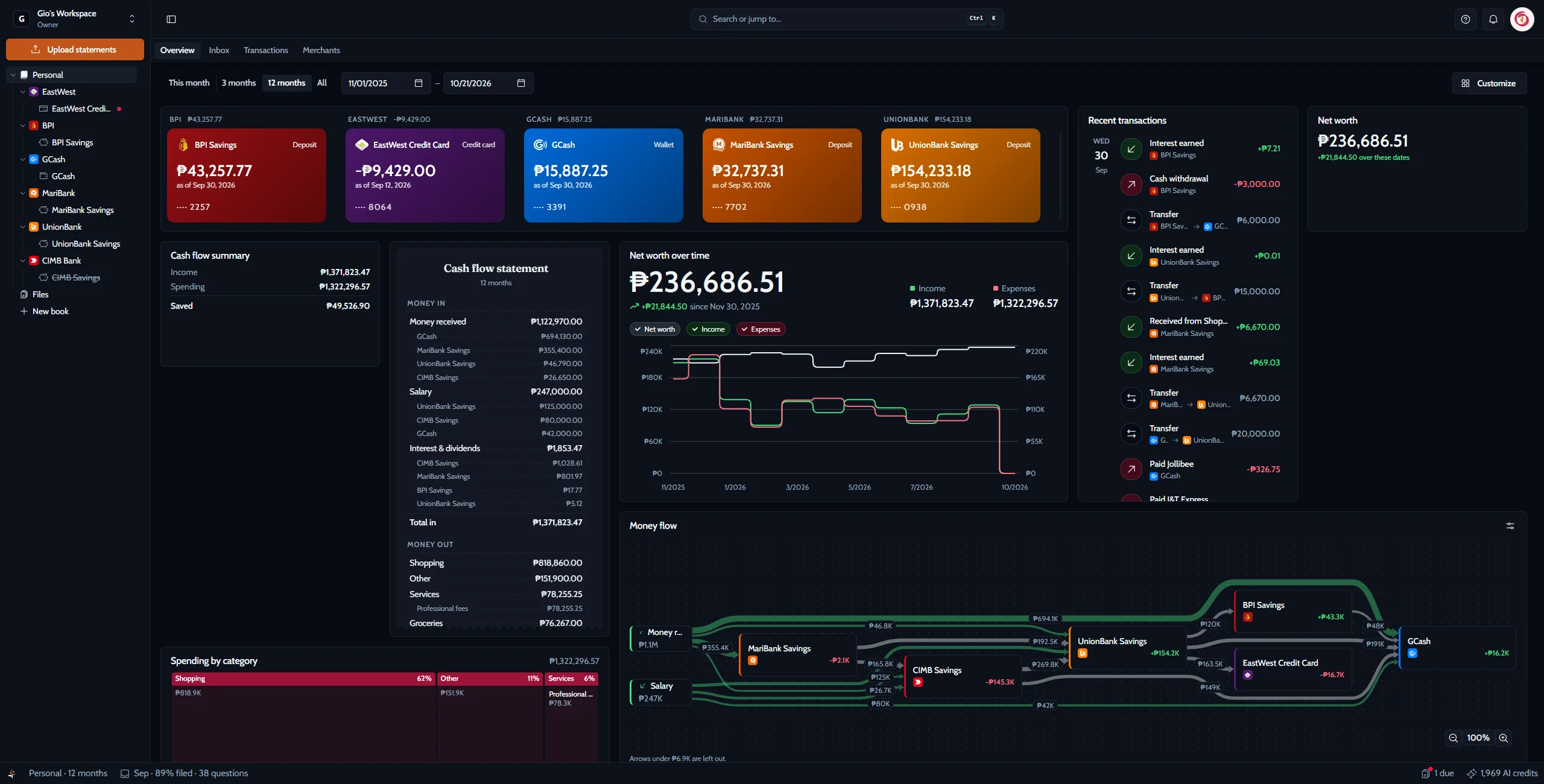
Task: Open the GCash Wallet card
Action: click(604, 175)
